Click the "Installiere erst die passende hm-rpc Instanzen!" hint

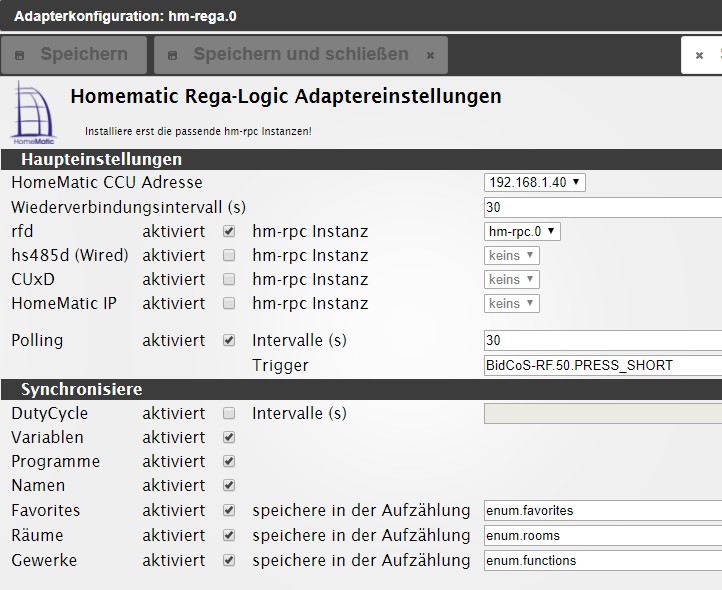[x=198, y=131]
